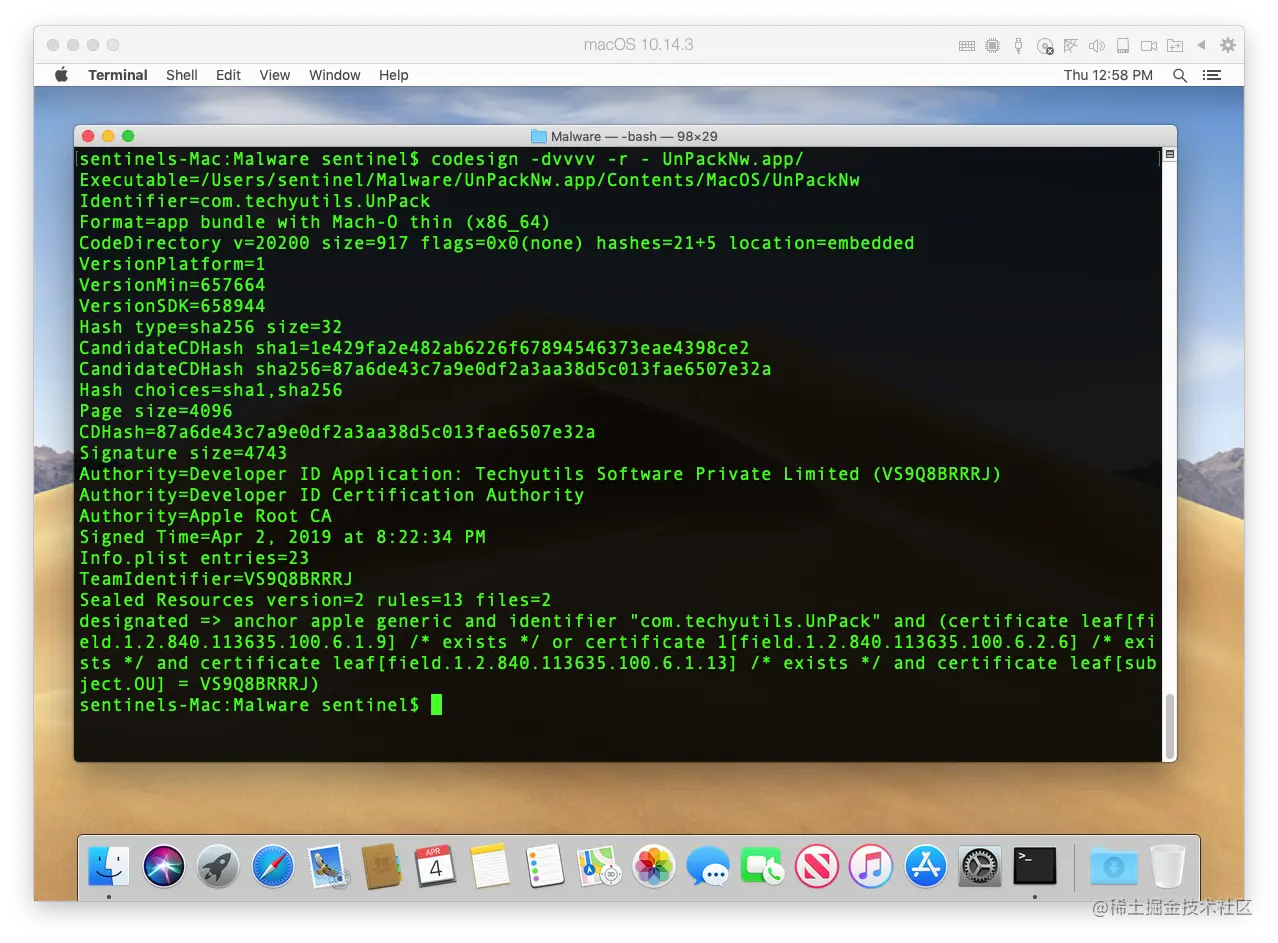The width and height of the screenshot is (1278, 943).
Task: Click the 'Hash choices=sha1,sha256' line
Action: point(211,390)
